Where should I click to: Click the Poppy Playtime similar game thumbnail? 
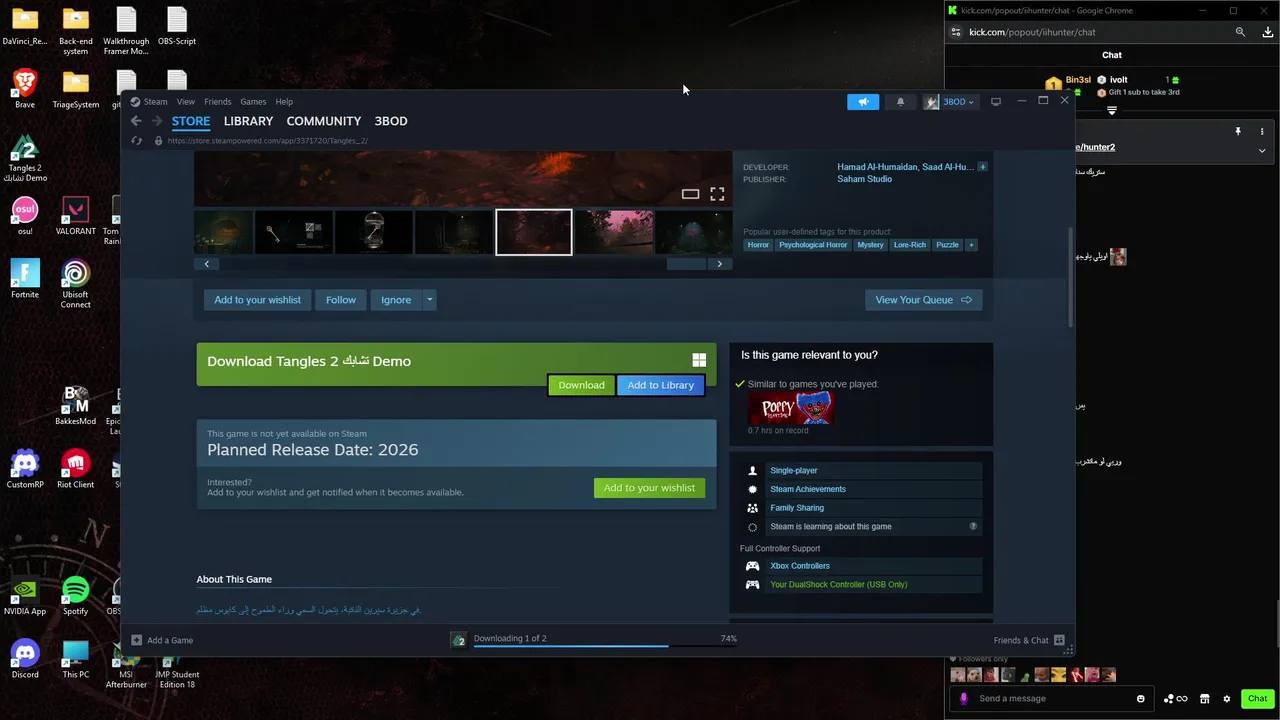[791, 408]
